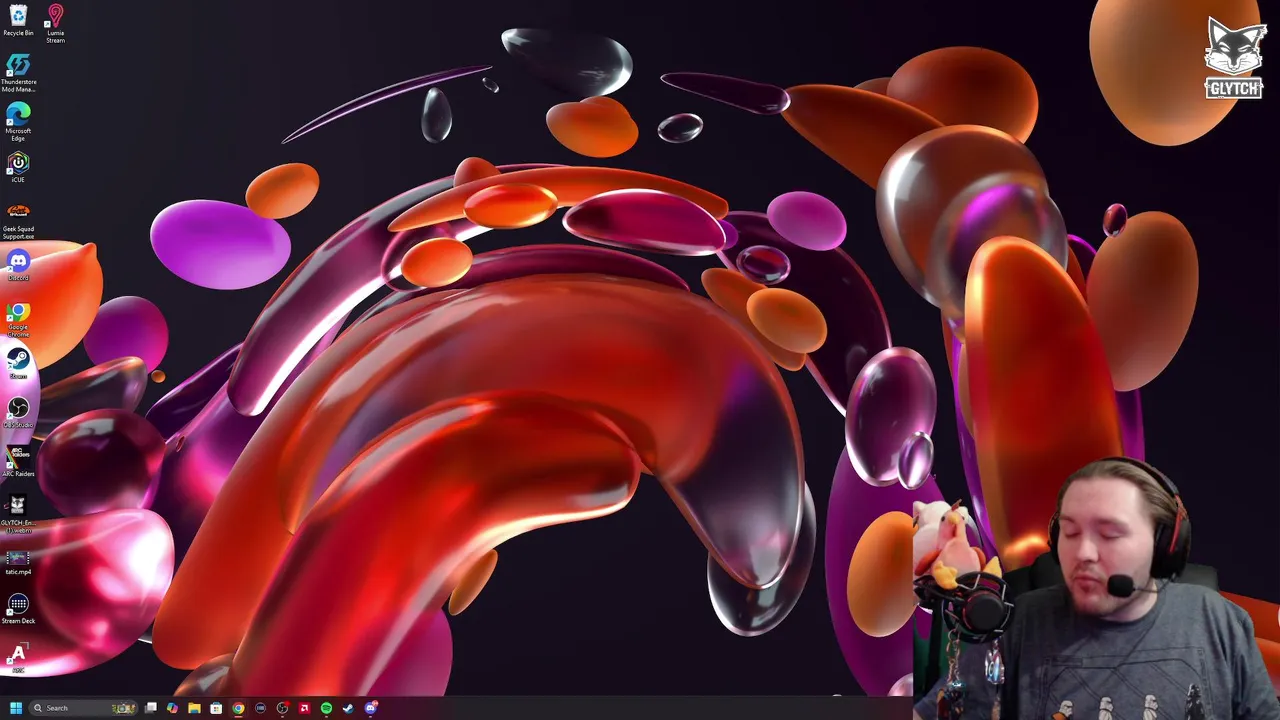Select the Lumia Stream desktop shortcut

click(55, 24)
